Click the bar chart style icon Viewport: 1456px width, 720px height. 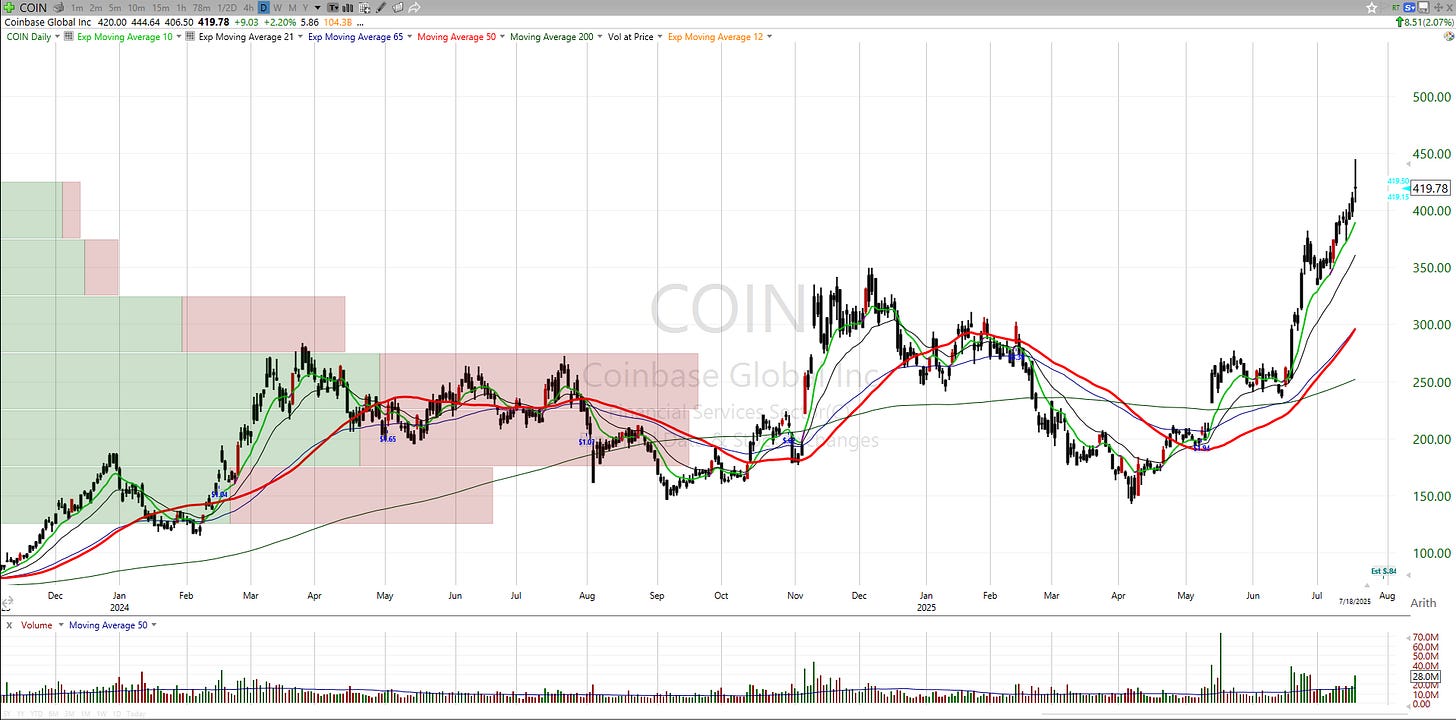[x=348, y=7]
